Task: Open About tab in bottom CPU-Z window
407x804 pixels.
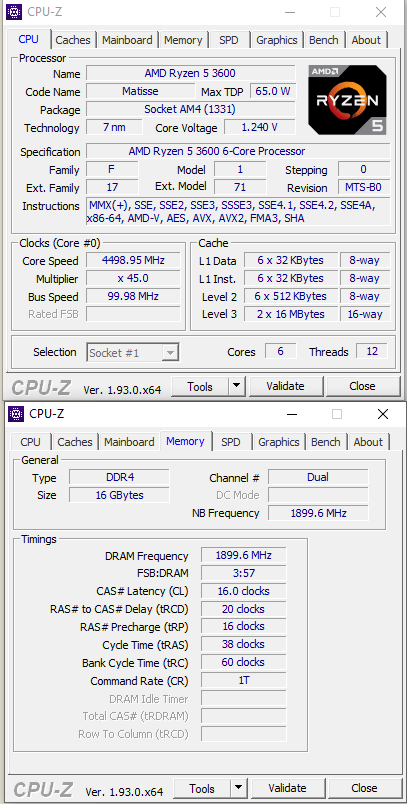Action: (x=368, y=442)
